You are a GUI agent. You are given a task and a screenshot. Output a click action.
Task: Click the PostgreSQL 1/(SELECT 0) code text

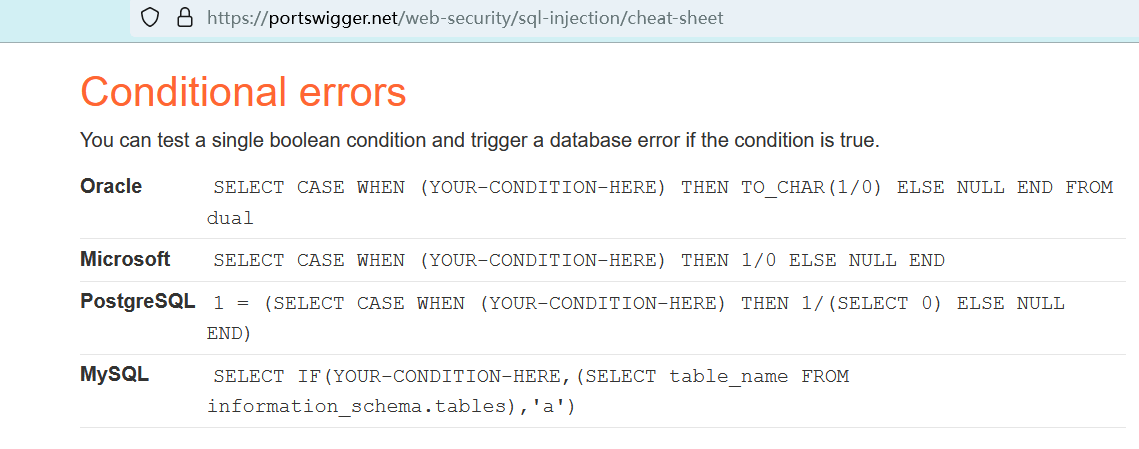[841, 302]
